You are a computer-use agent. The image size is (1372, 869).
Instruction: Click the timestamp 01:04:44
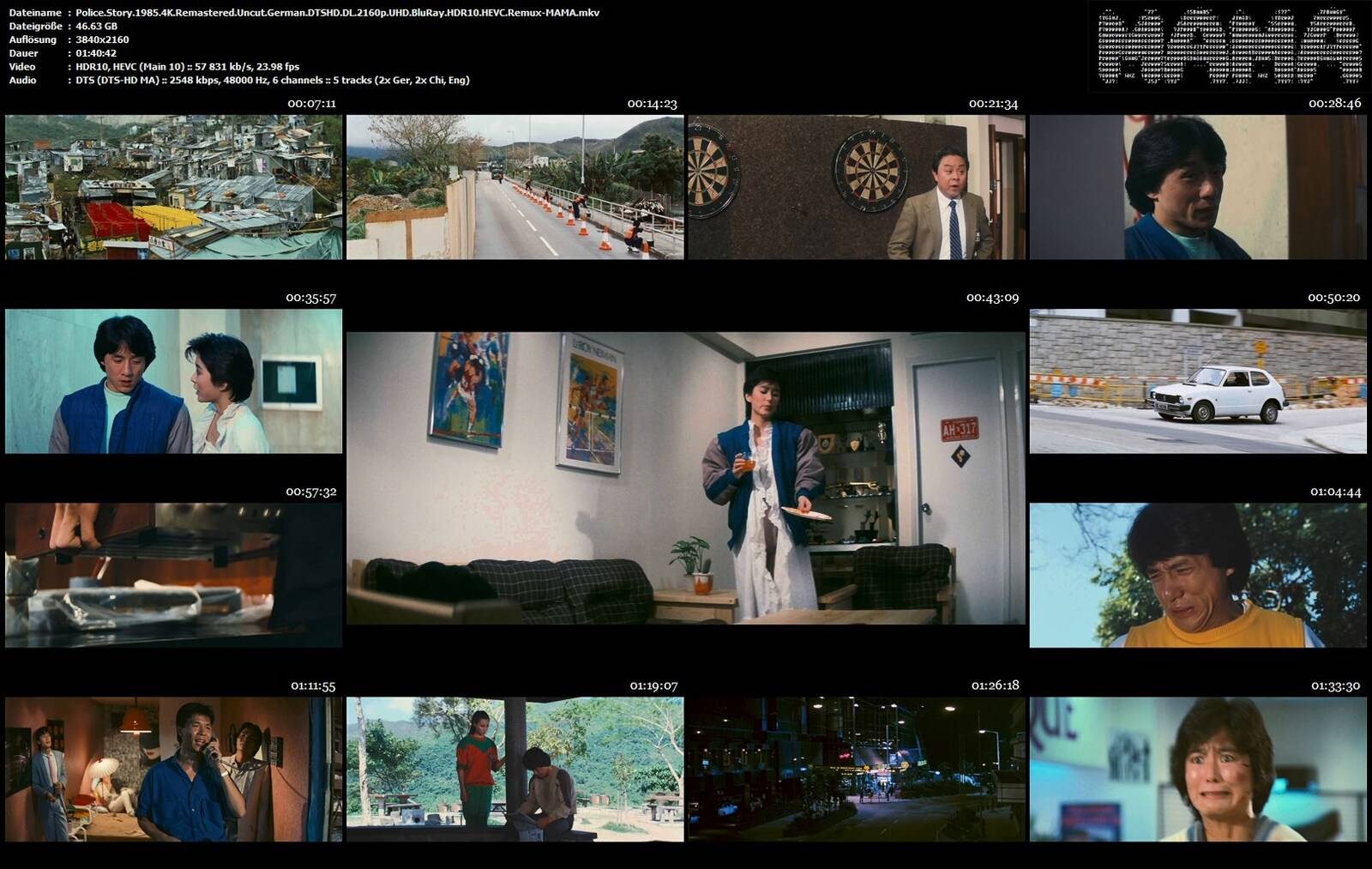click(x=1336, y=492)
